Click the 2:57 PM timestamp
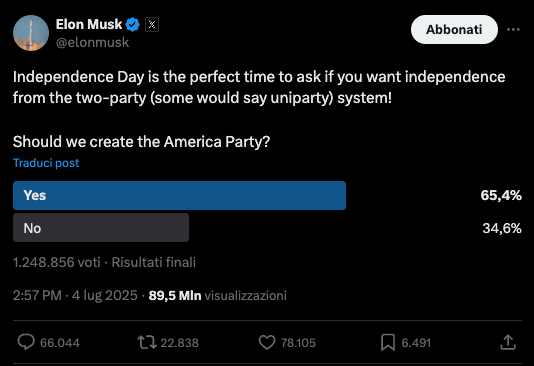Viewport: 534px width, 366px height. (x=37, y=296)
